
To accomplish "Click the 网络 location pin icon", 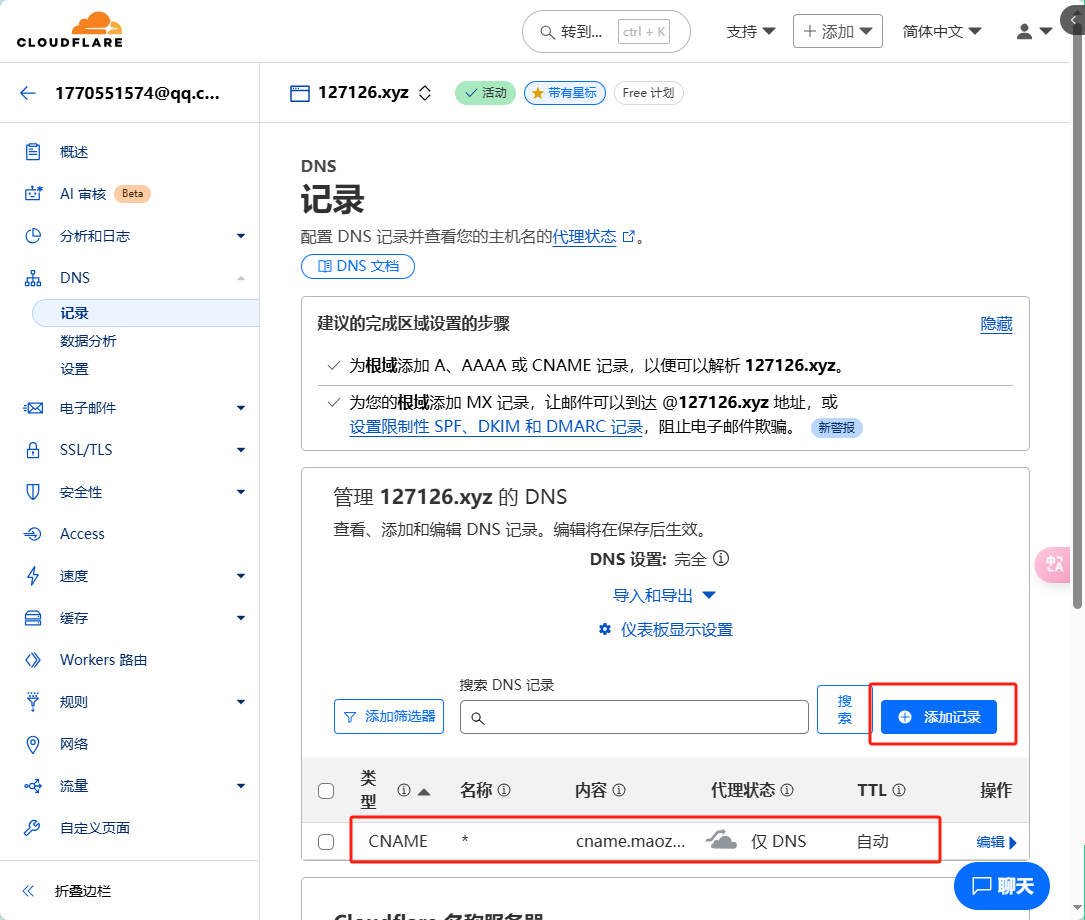I will 33,744.
